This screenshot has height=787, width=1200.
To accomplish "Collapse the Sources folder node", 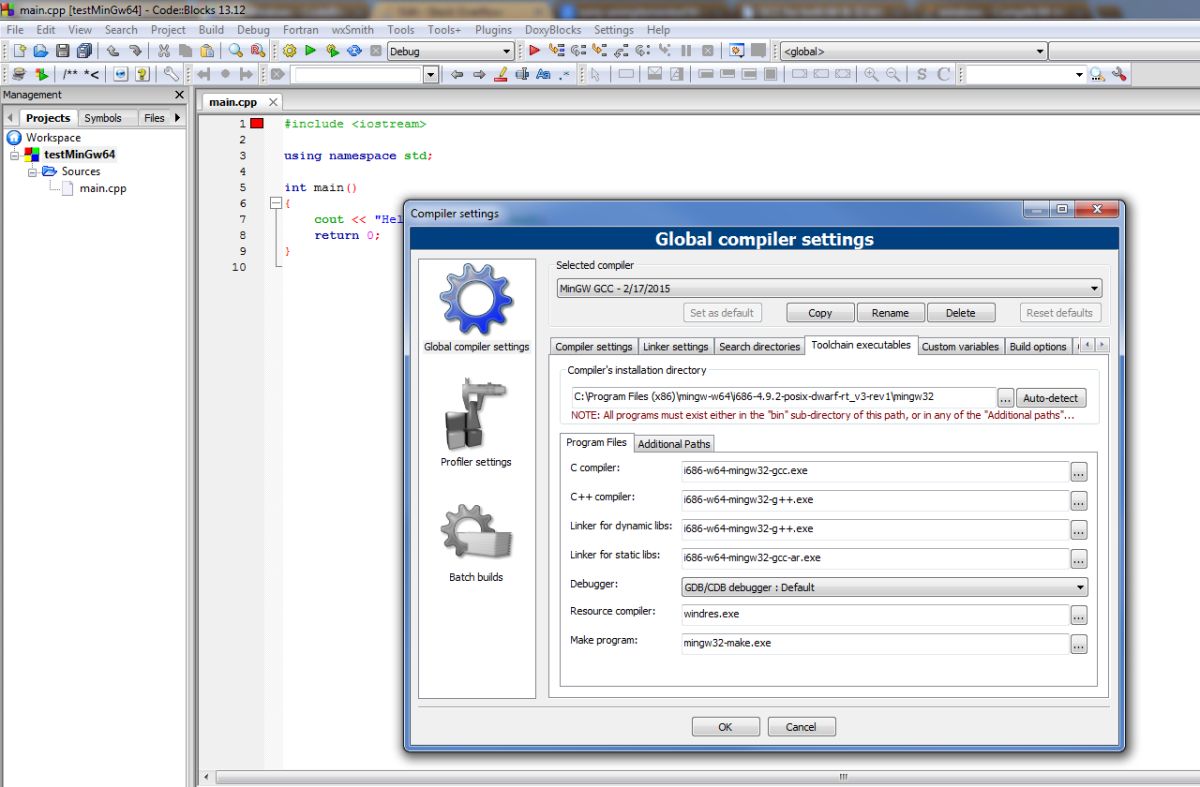I will pyautogui.click(x=32, y=172).
